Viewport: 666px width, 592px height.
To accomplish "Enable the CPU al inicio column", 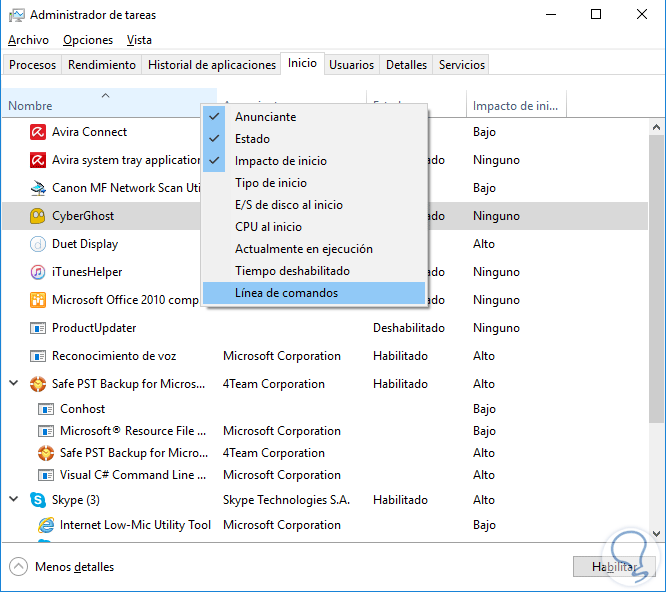I will coord(314,227).
